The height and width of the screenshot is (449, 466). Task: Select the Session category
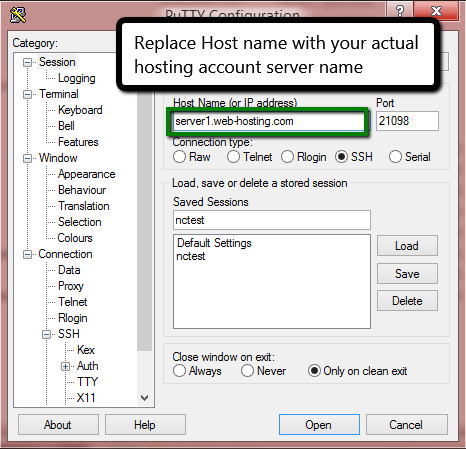click(57, 62)
